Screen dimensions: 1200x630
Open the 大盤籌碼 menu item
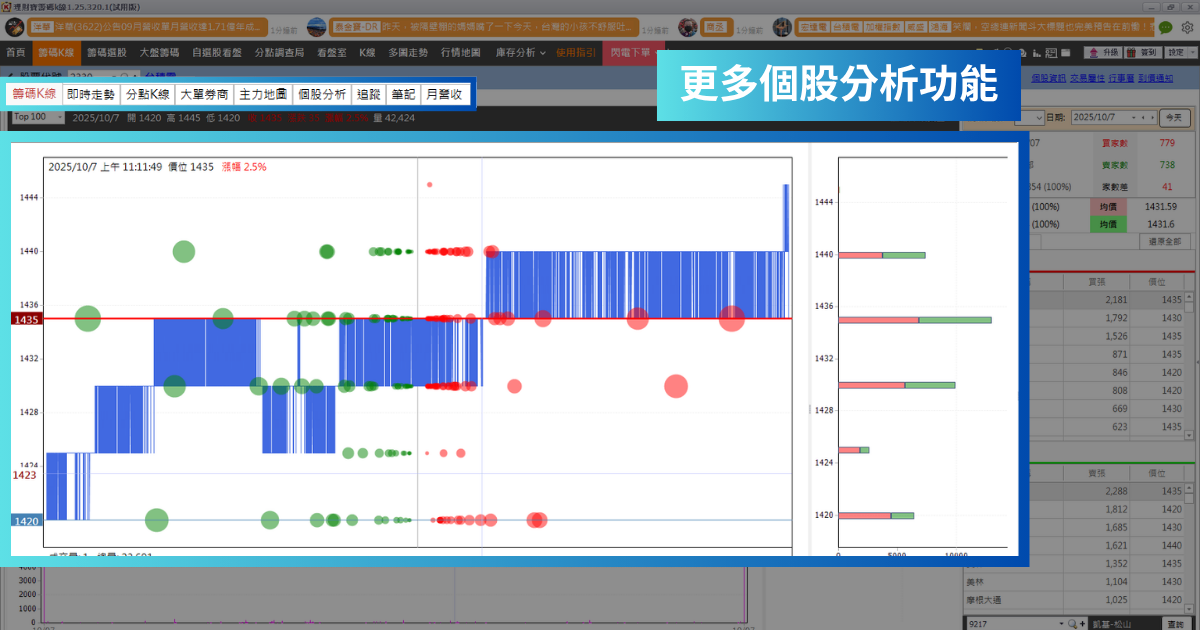pyautogui.click(x=160, y=52)
